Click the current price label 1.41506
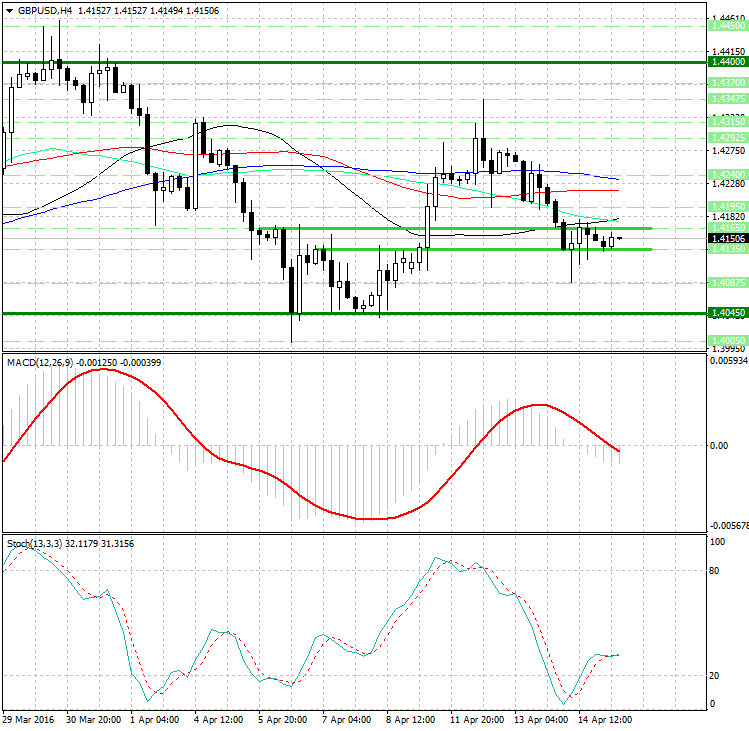The width and height of the screenshot is (749, 731). [725, 239]
